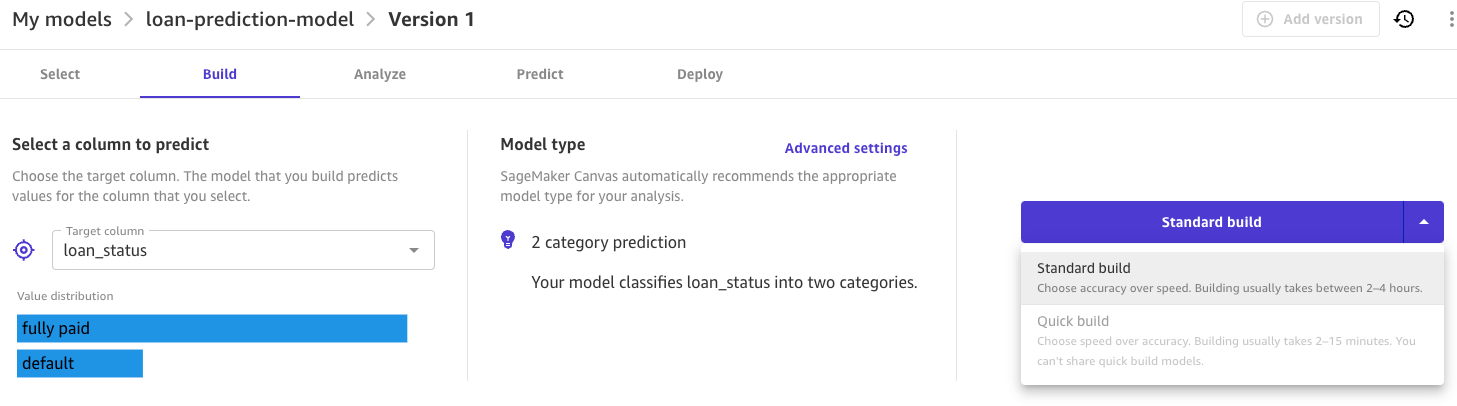Click the default value distribution bar
The width and height of the screenshot is (1457, 406).
[80, 363]
